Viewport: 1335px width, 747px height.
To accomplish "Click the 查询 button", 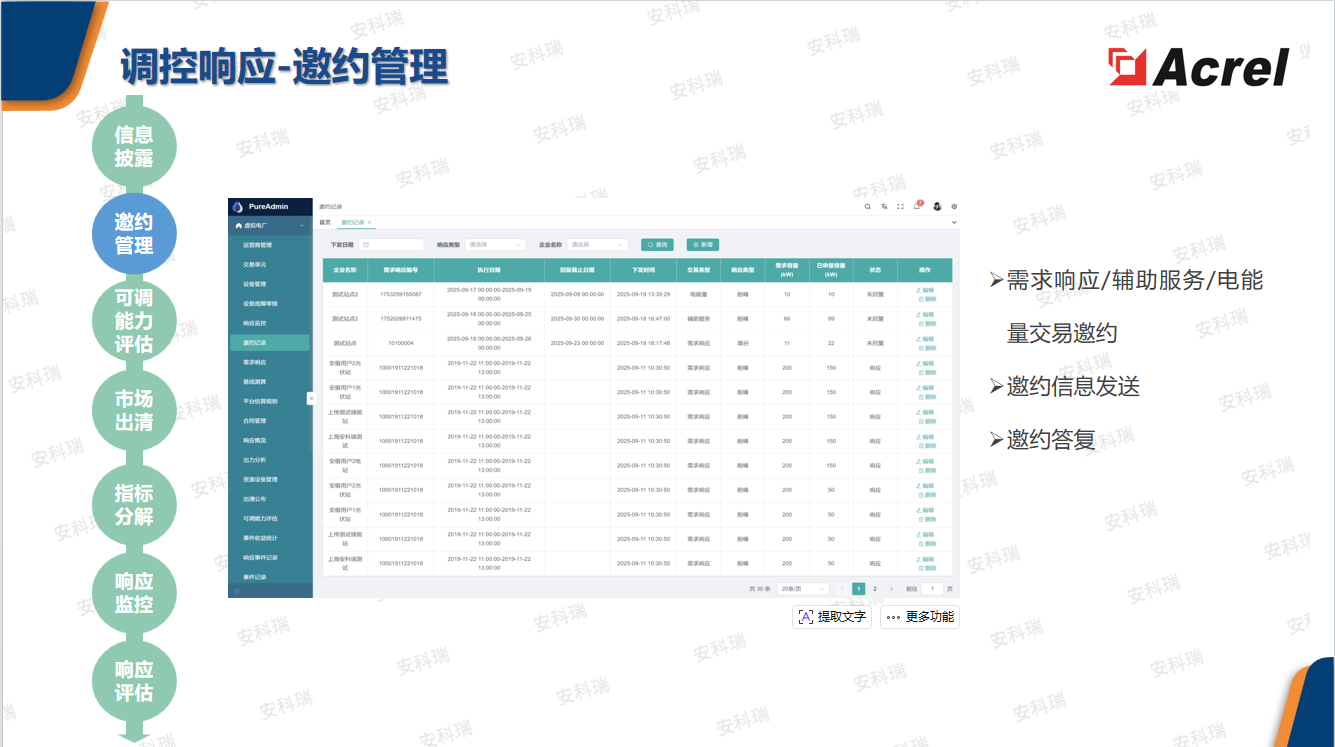I will [657, 244].
